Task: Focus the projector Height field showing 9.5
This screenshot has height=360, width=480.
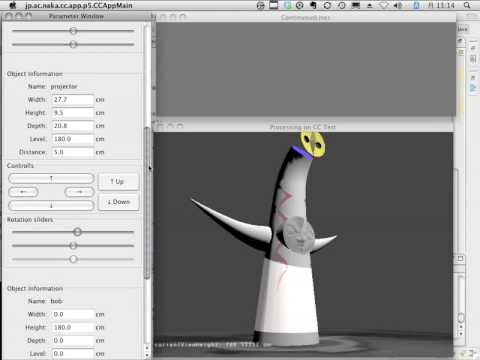Action: [x=73, y=113]
